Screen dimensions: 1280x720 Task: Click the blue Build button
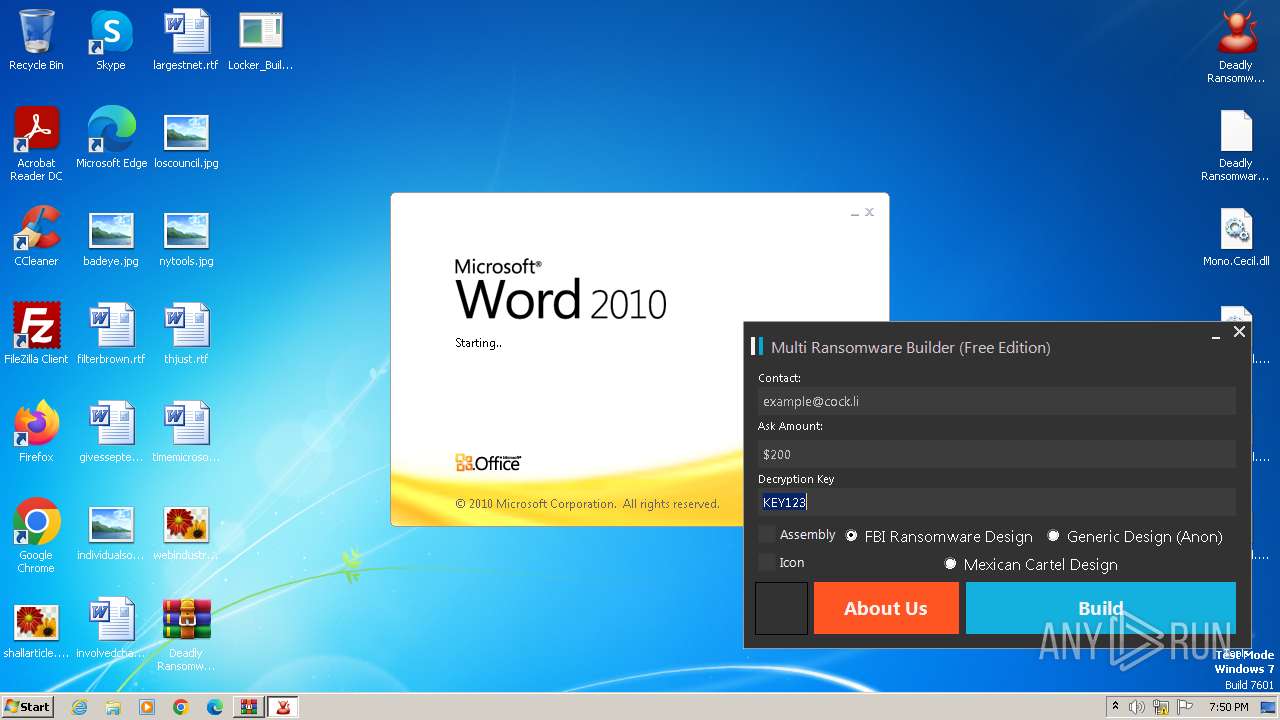tap(1101, 608)
